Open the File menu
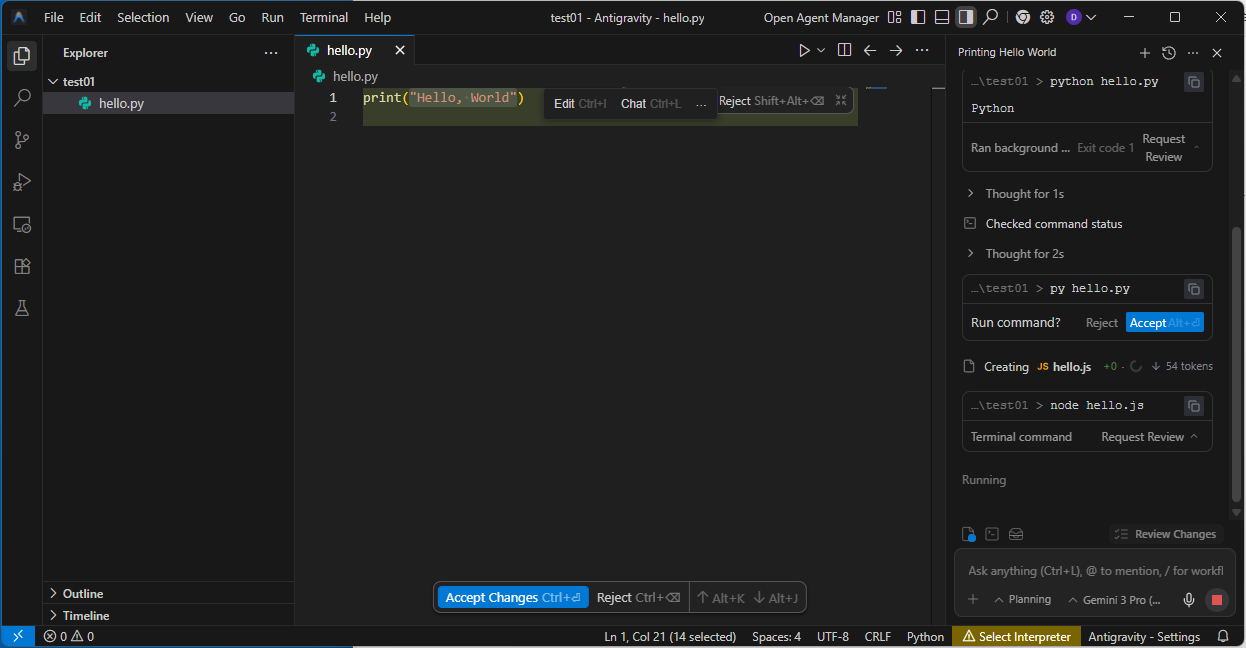The width and height of the screenshot is (1246, 648). [54, 17]
